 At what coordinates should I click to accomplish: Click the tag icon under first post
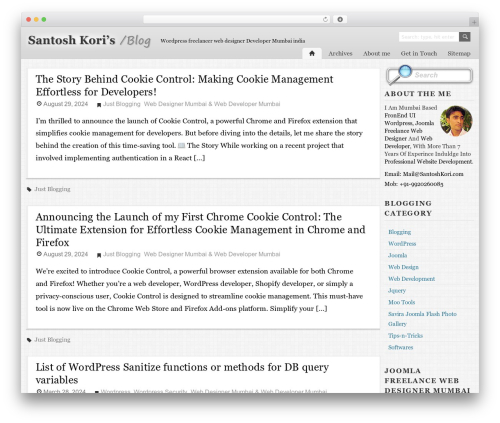(x=29, y=189)
